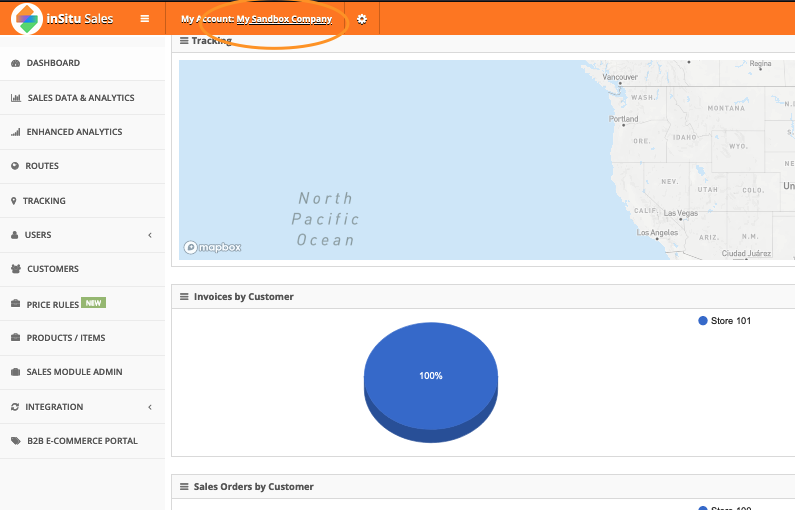Click the Mapbox logo on map

coord(212,247)
